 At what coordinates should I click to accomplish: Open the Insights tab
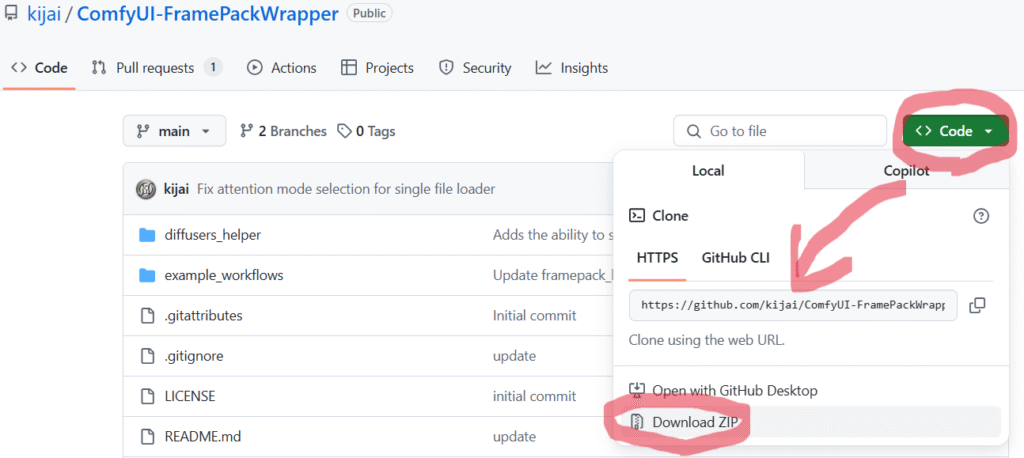571,68
